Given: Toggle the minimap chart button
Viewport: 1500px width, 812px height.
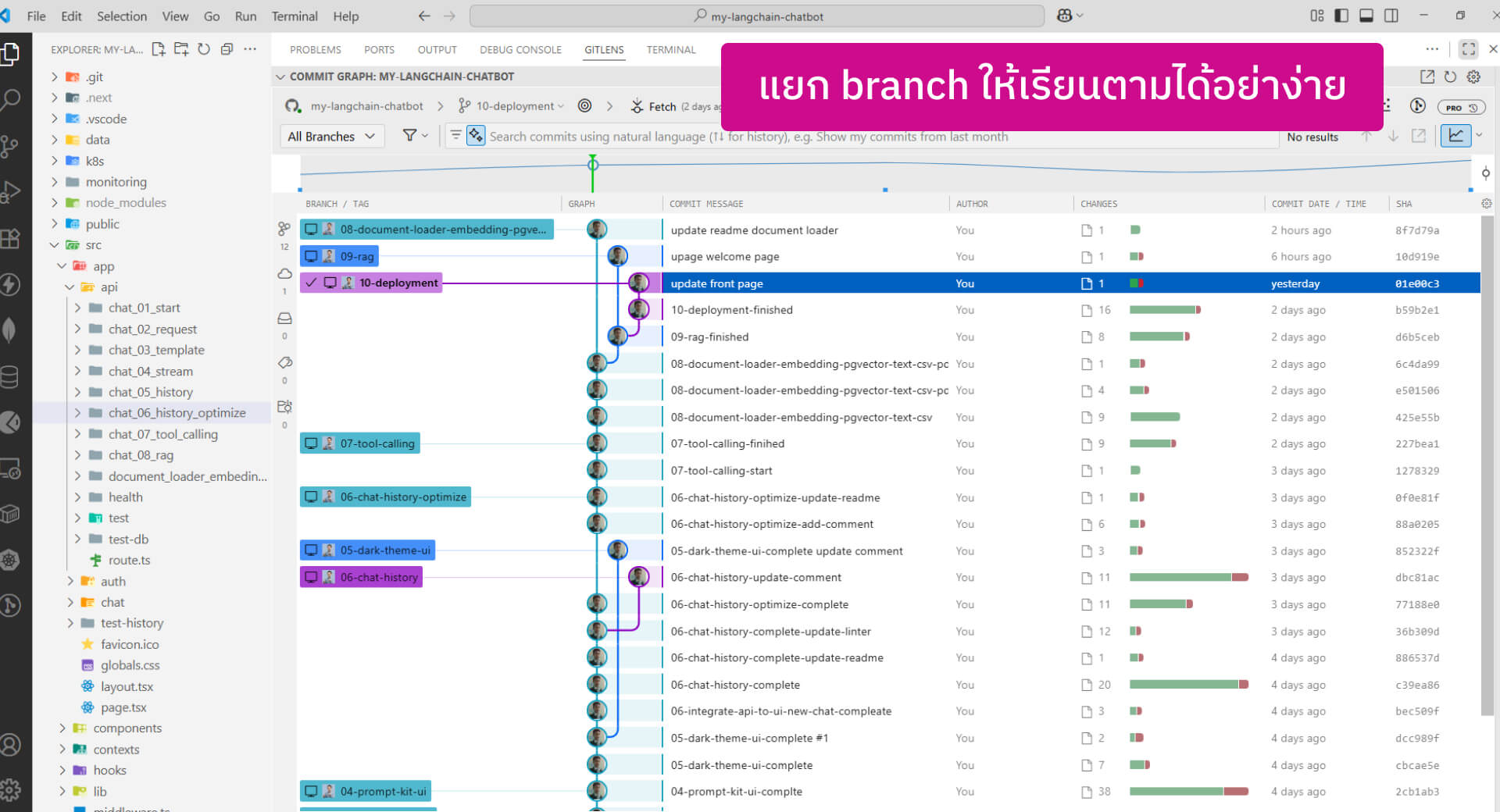Looking at the screenshot, I should tap(1455, 136).
